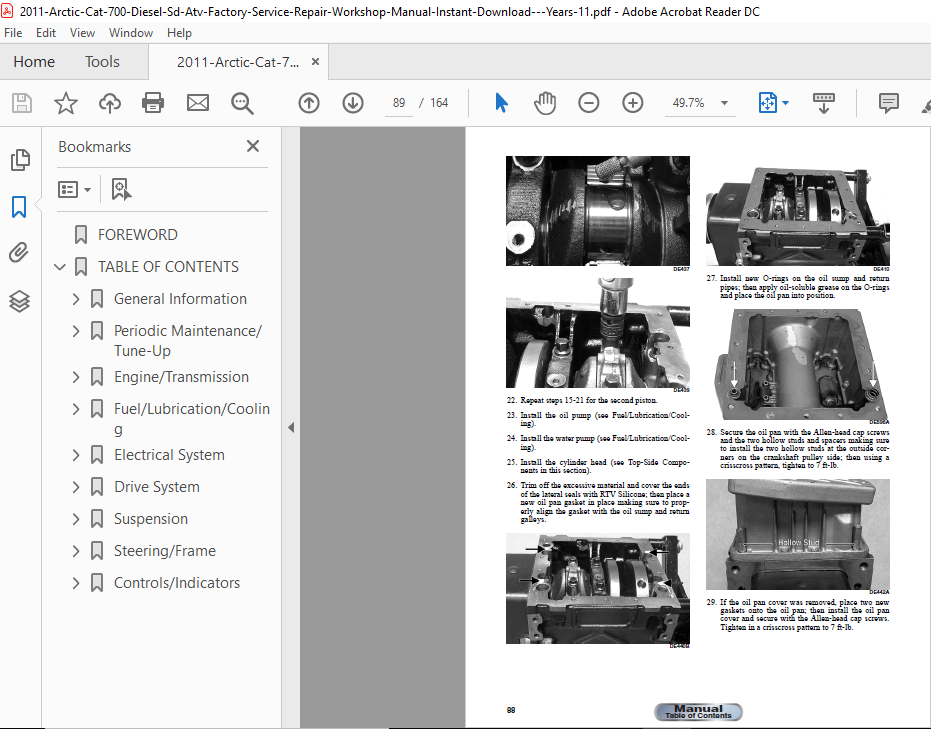931x729 pixels.
Task: Click the crankshaft bearing photo DE437
Action: (x=597, y=211)
